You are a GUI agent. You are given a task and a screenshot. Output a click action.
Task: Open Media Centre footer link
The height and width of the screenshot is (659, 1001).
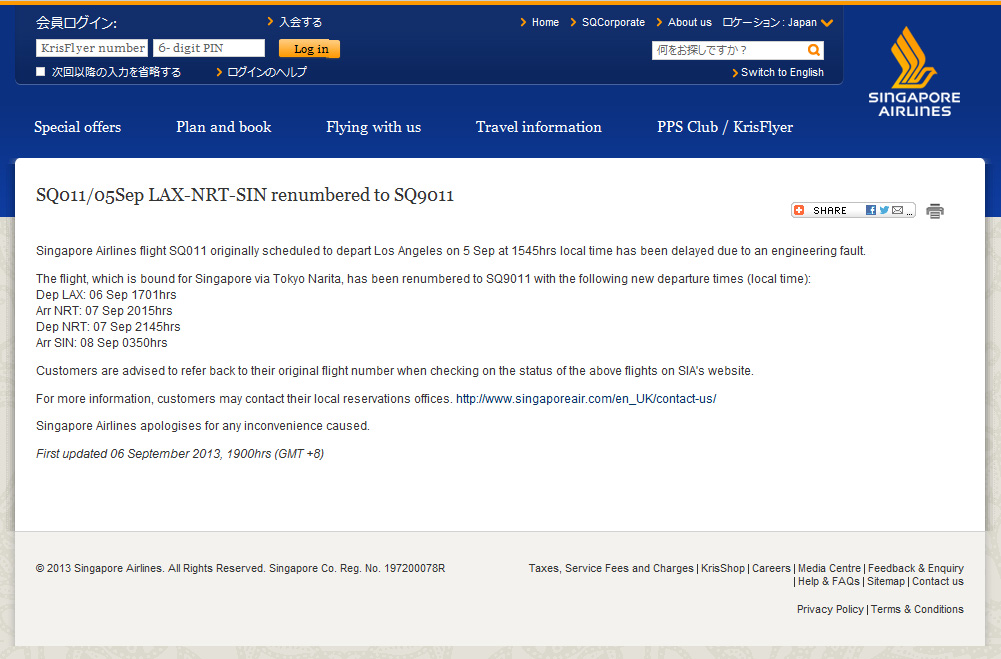coord(829,568)
